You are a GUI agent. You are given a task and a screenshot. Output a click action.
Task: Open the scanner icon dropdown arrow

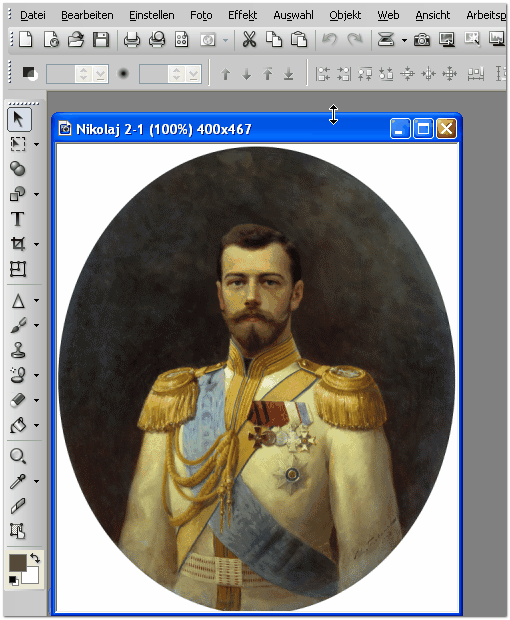(x=404, y=40)
